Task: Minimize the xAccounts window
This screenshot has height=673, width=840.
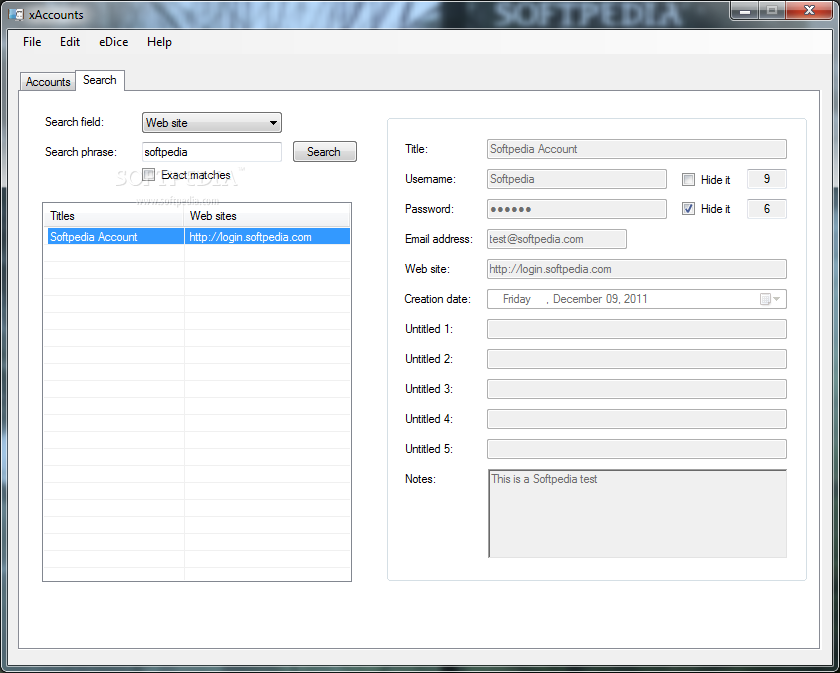Action: (744, 10)
